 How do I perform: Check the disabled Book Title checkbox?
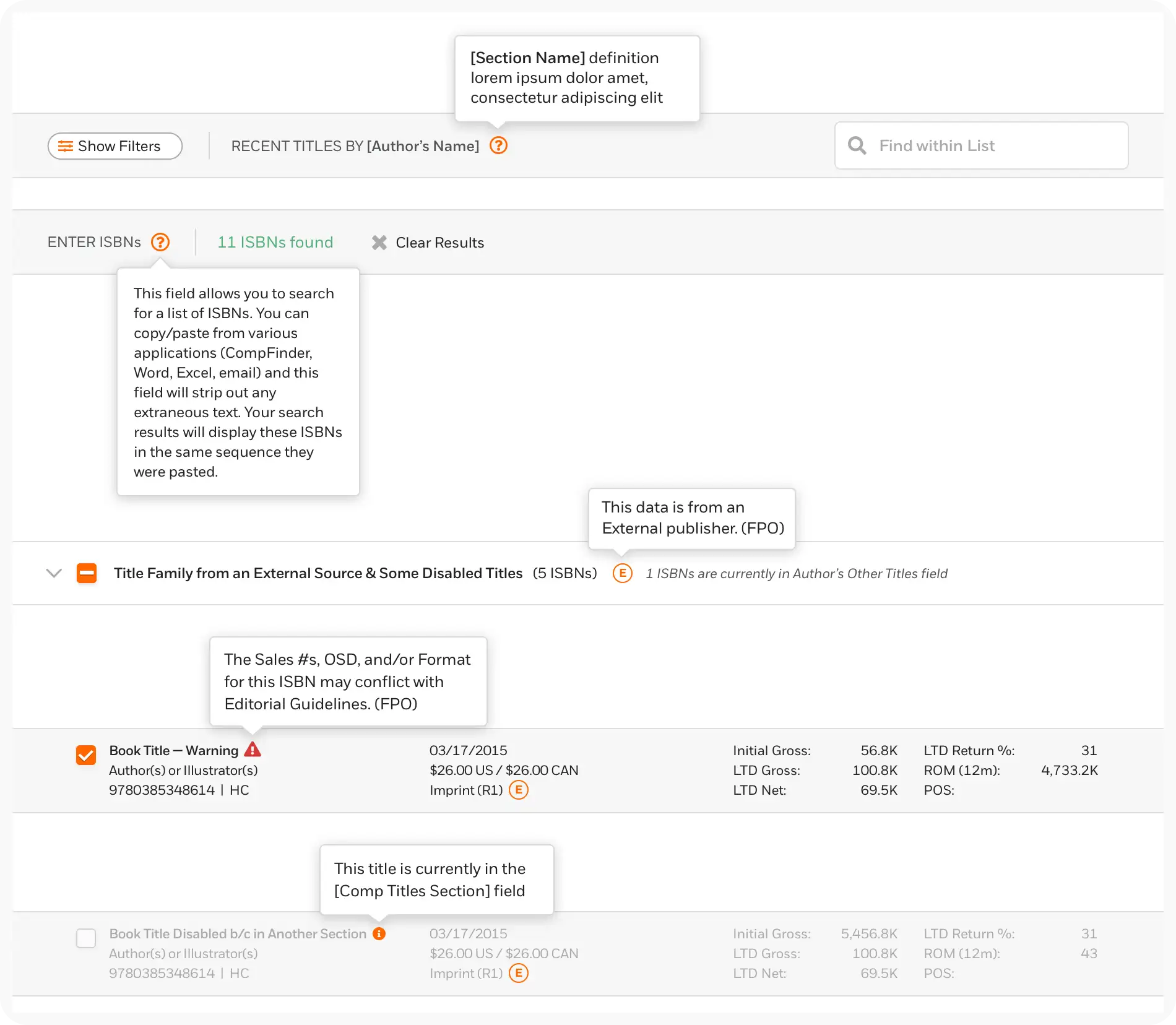click(86, 938)
